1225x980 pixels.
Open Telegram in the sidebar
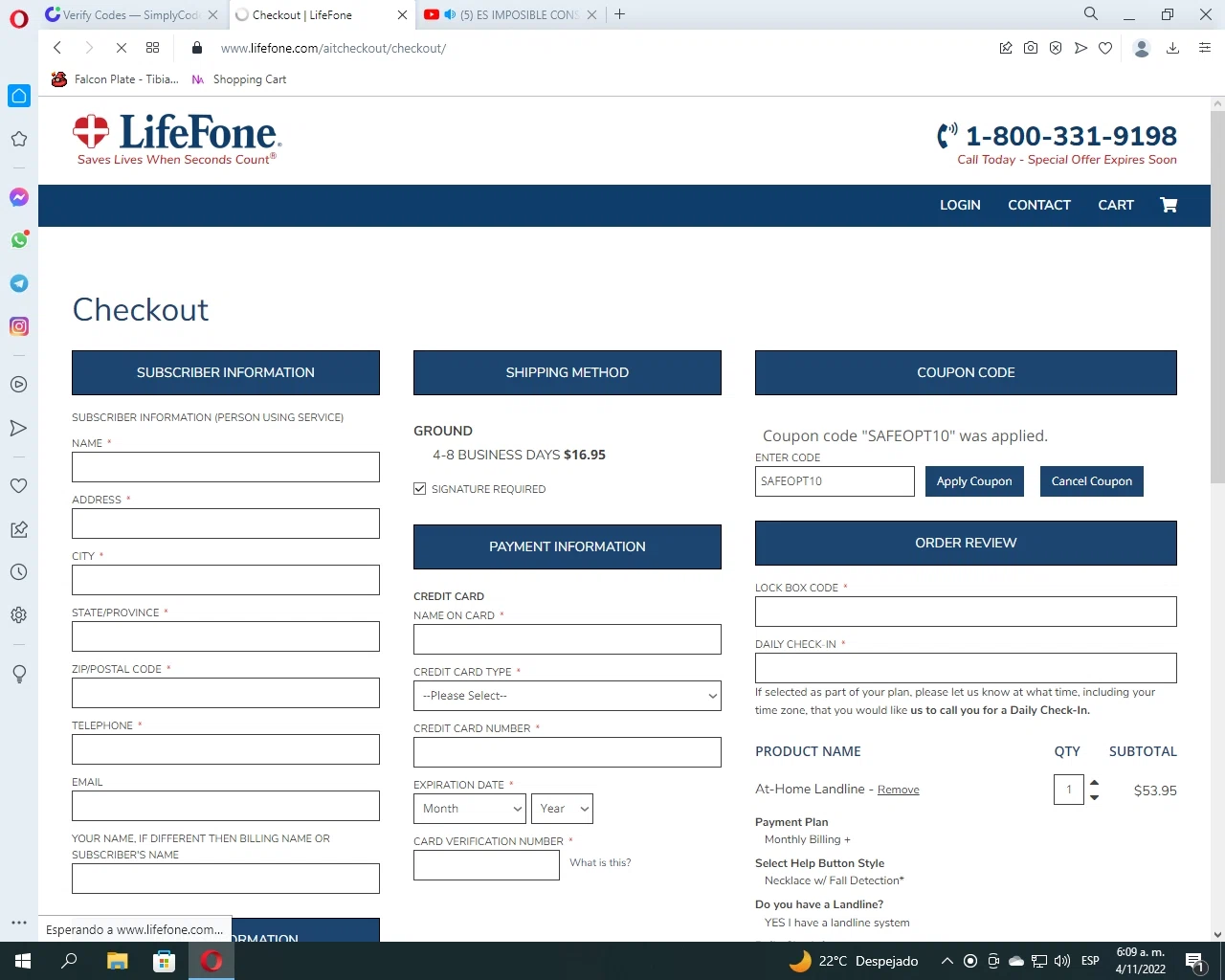[19, 283]
